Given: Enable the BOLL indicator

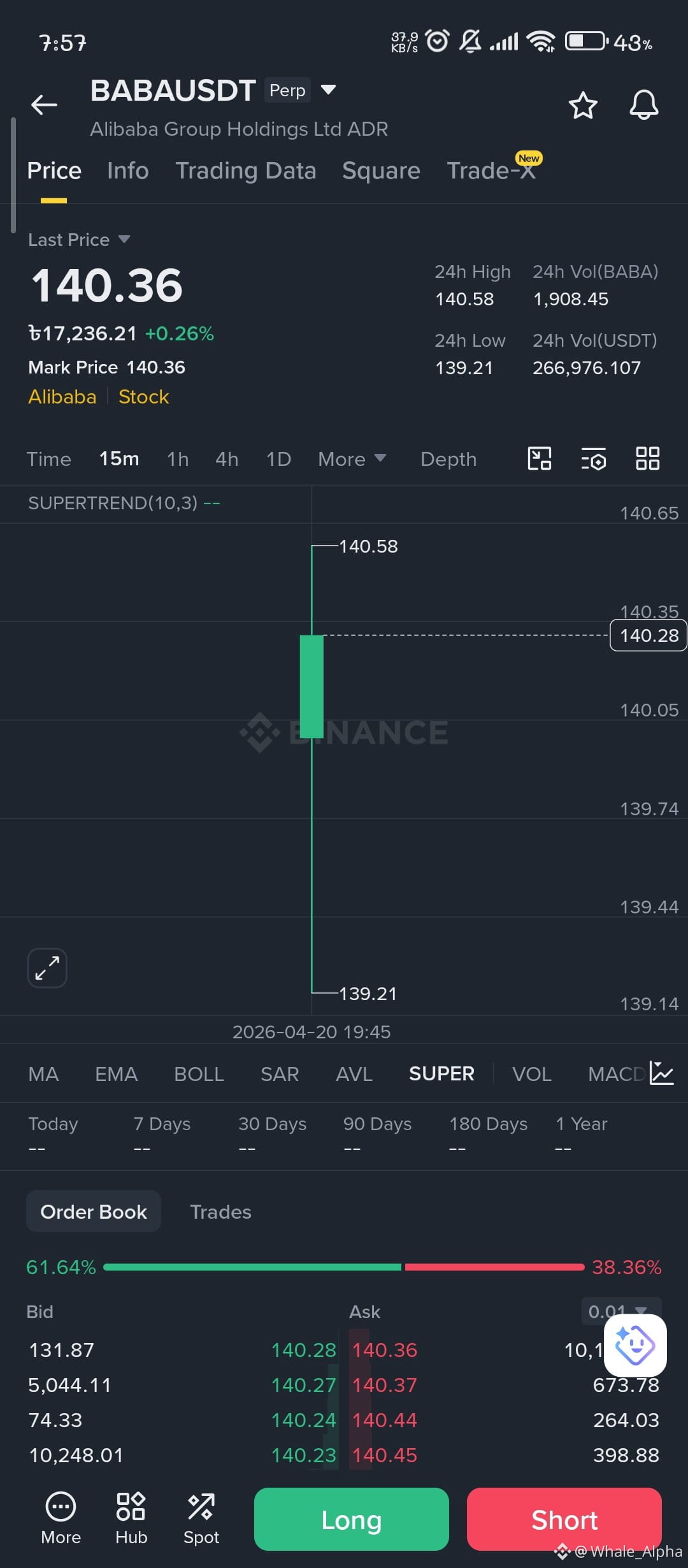Looking at the screenshot, I should pos(199,1074).
